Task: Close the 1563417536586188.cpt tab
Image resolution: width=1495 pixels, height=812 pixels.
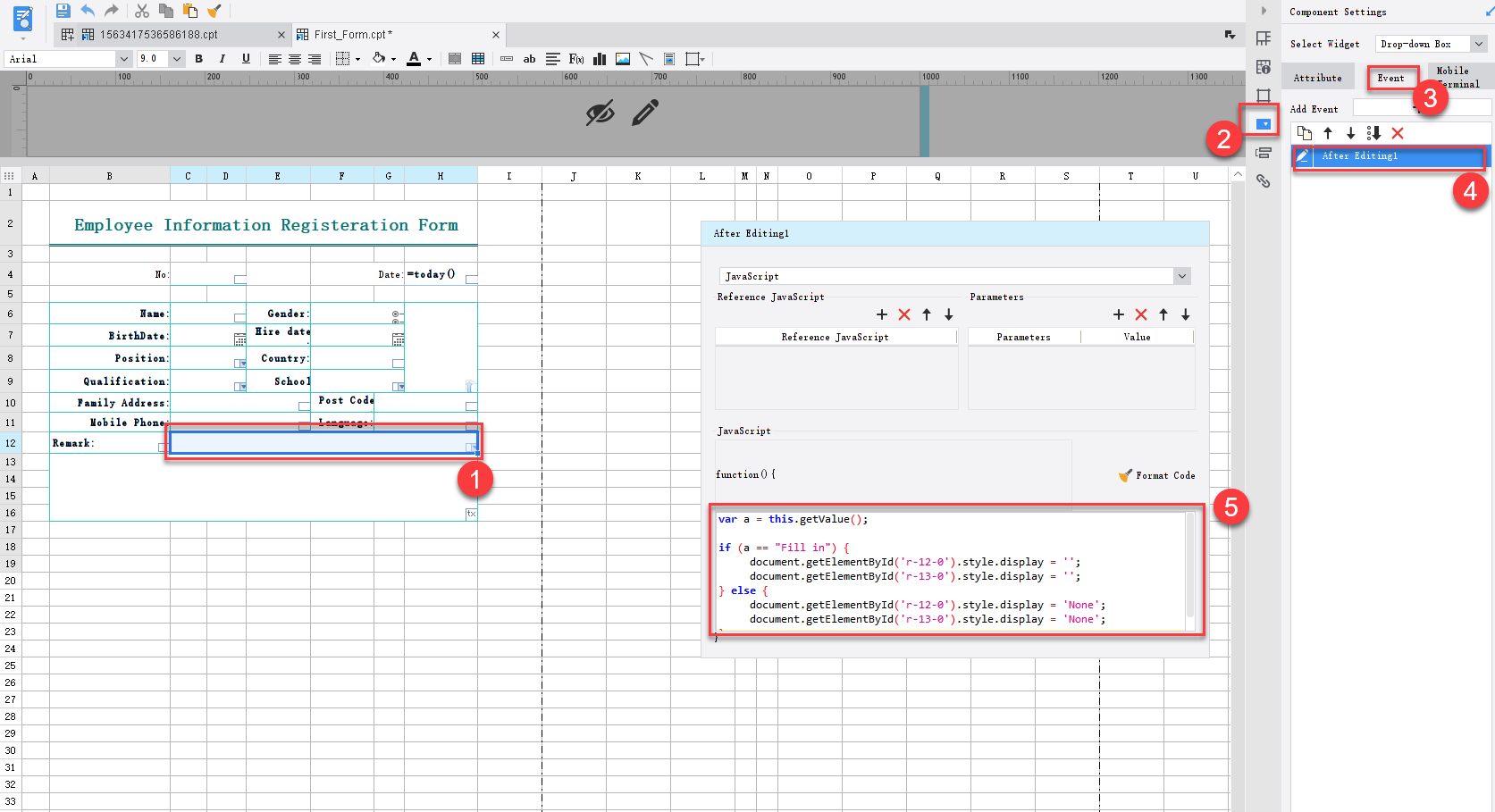Action: (281, 35)
